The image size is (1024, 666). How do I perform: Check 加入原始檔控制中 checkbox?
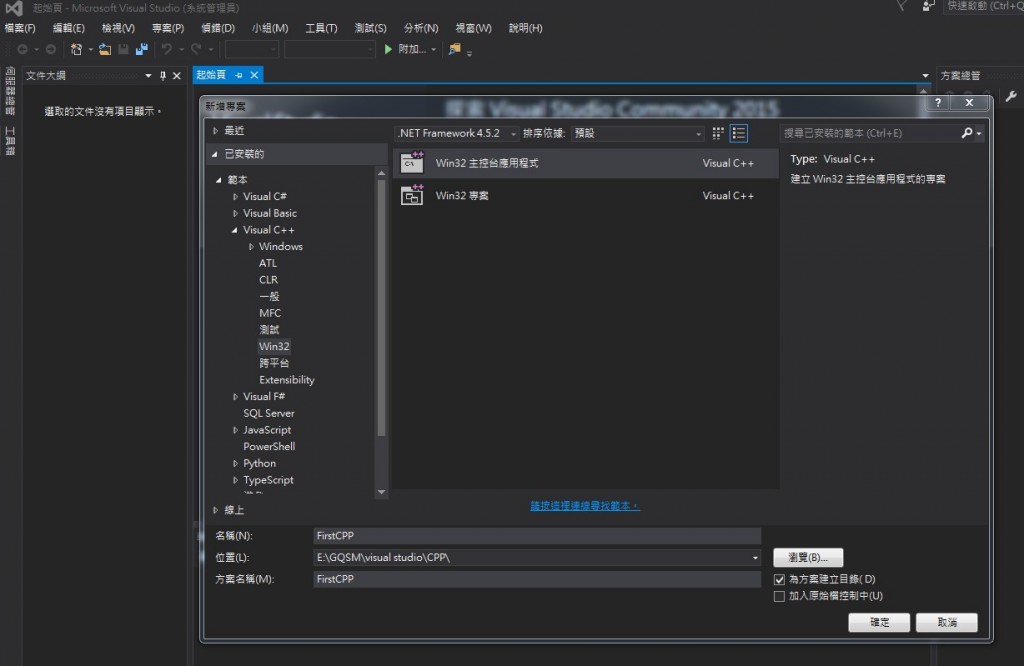(x=779, y=596)
